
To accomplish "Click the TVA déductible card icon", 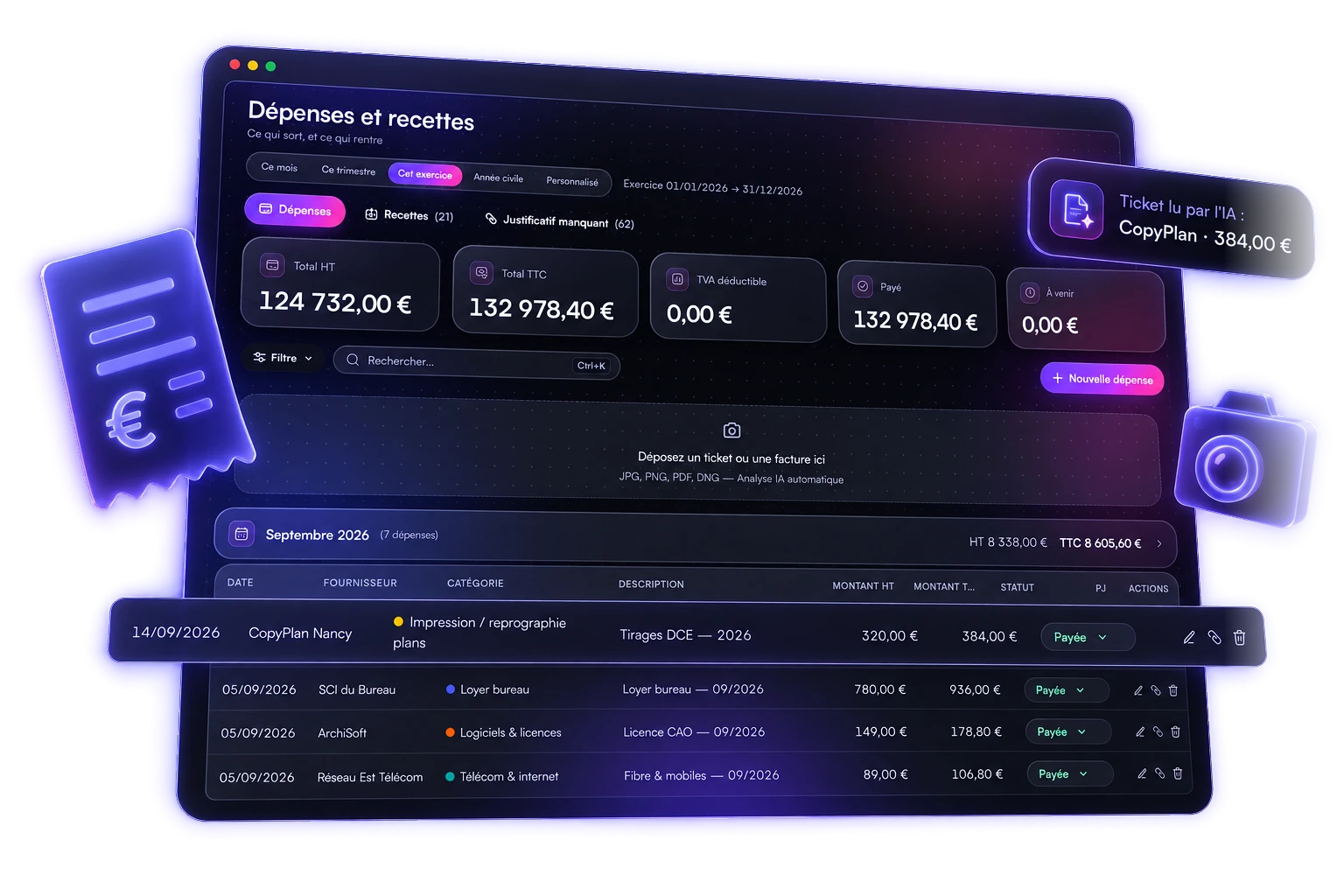I will (677, 279).
